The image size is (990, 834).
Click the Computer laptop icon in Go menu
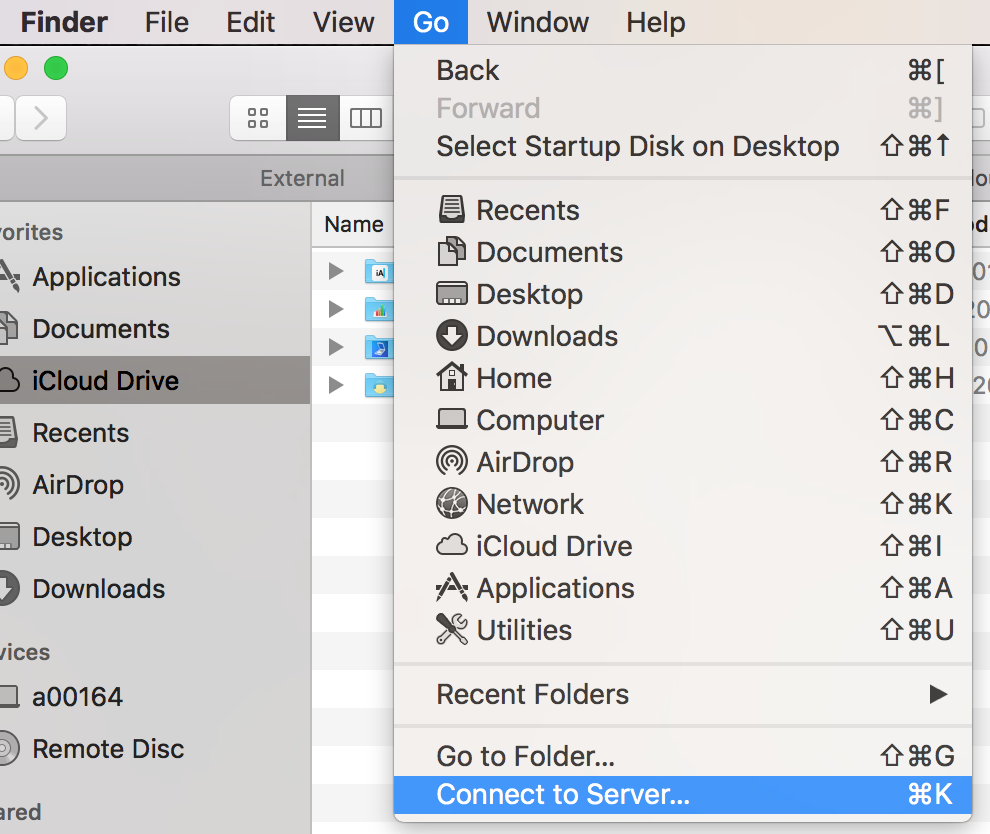tap(451, 419)
